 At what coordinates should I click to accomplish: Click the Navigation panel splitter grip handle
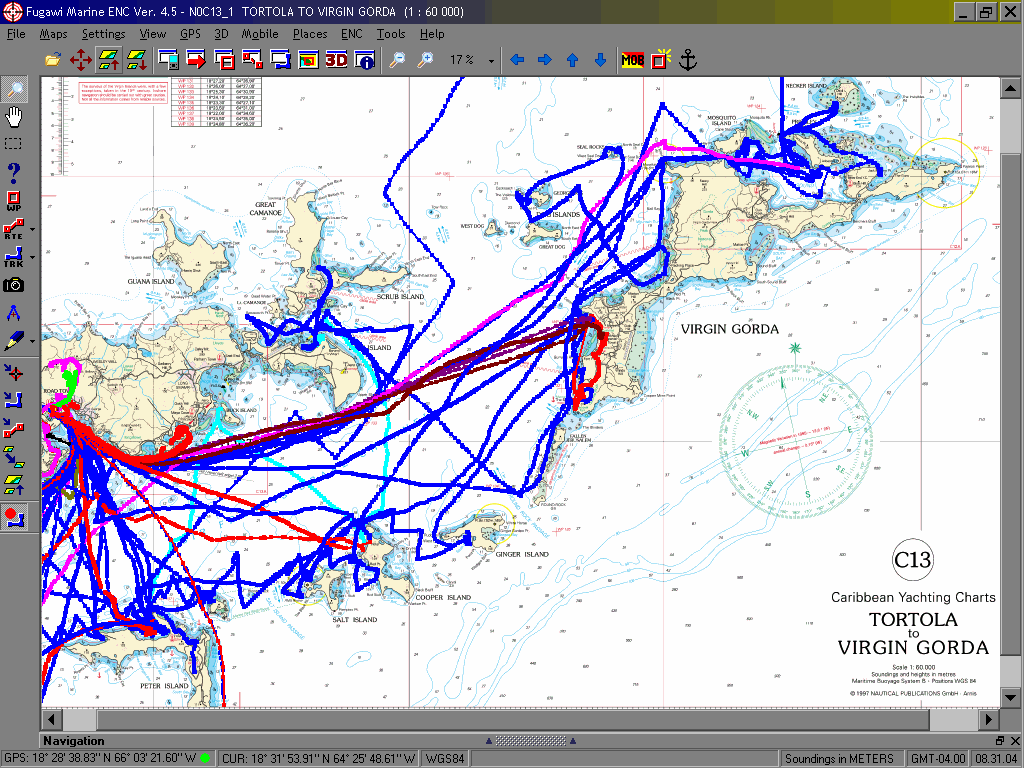point(530,741)
